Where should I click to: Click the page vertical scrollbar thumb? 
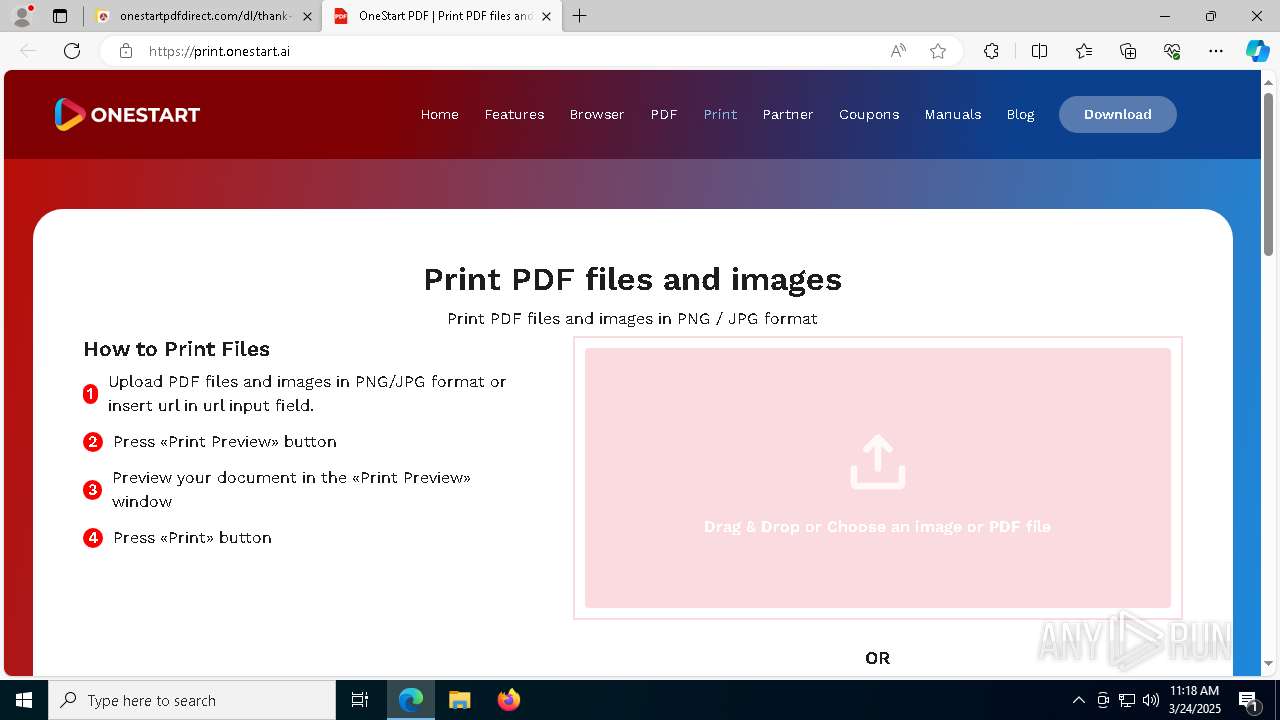click(1269, 173)
